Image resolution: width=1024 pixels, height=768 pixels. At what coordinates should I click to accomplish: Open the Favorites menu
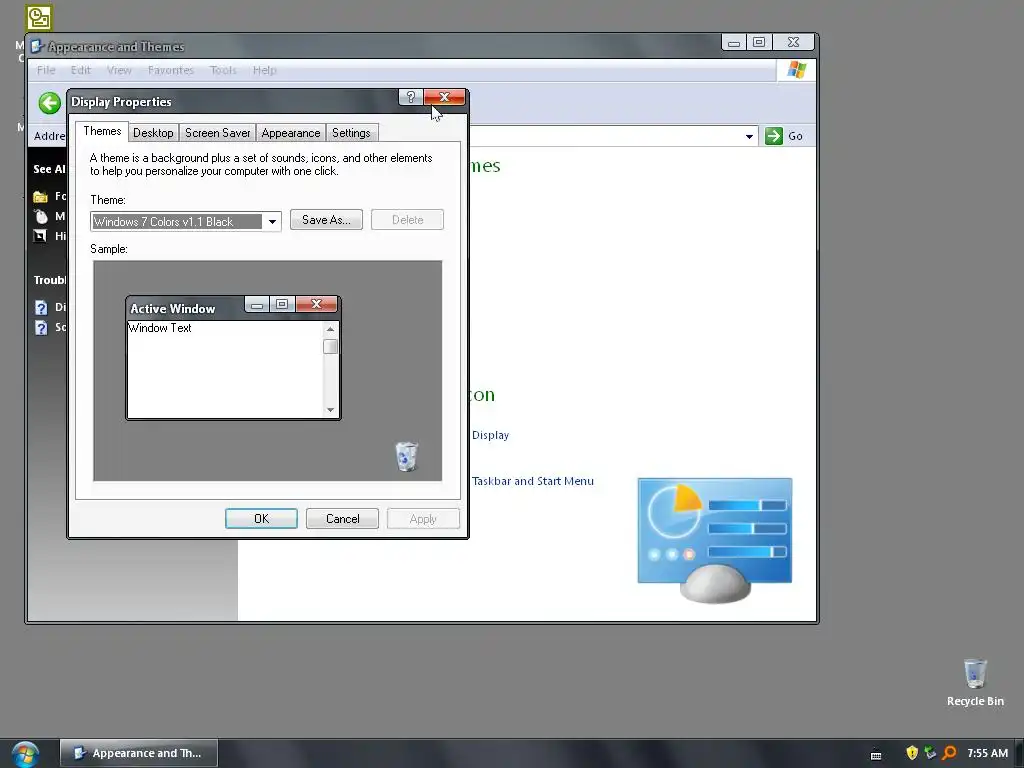pos(170,70)
